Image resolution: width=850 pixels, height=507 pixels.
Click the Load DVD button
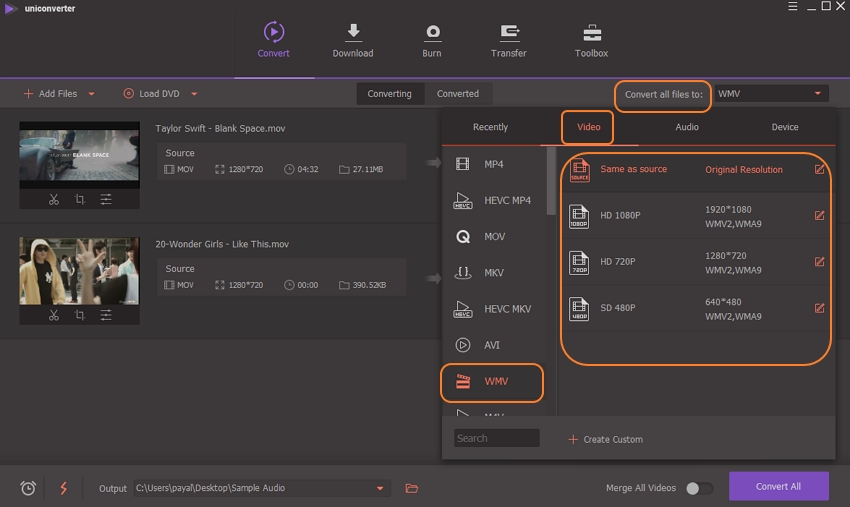[151, 94]
